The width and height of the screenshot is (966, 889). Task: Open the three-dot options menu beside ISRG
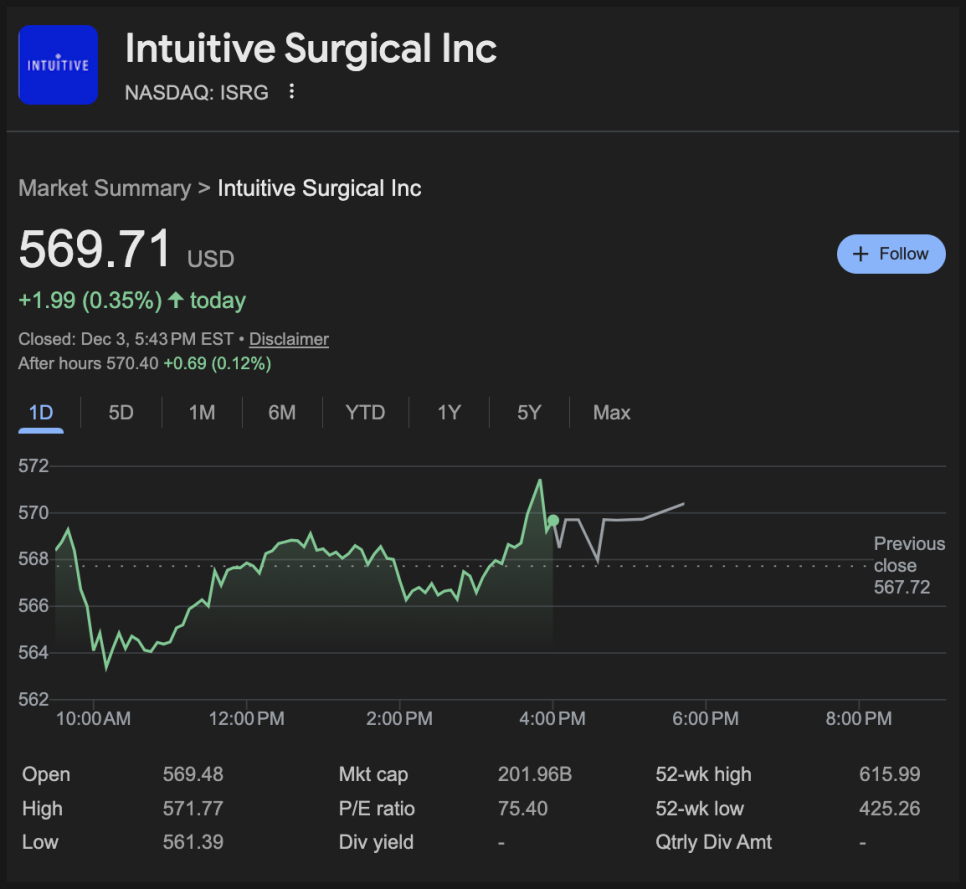292,92
